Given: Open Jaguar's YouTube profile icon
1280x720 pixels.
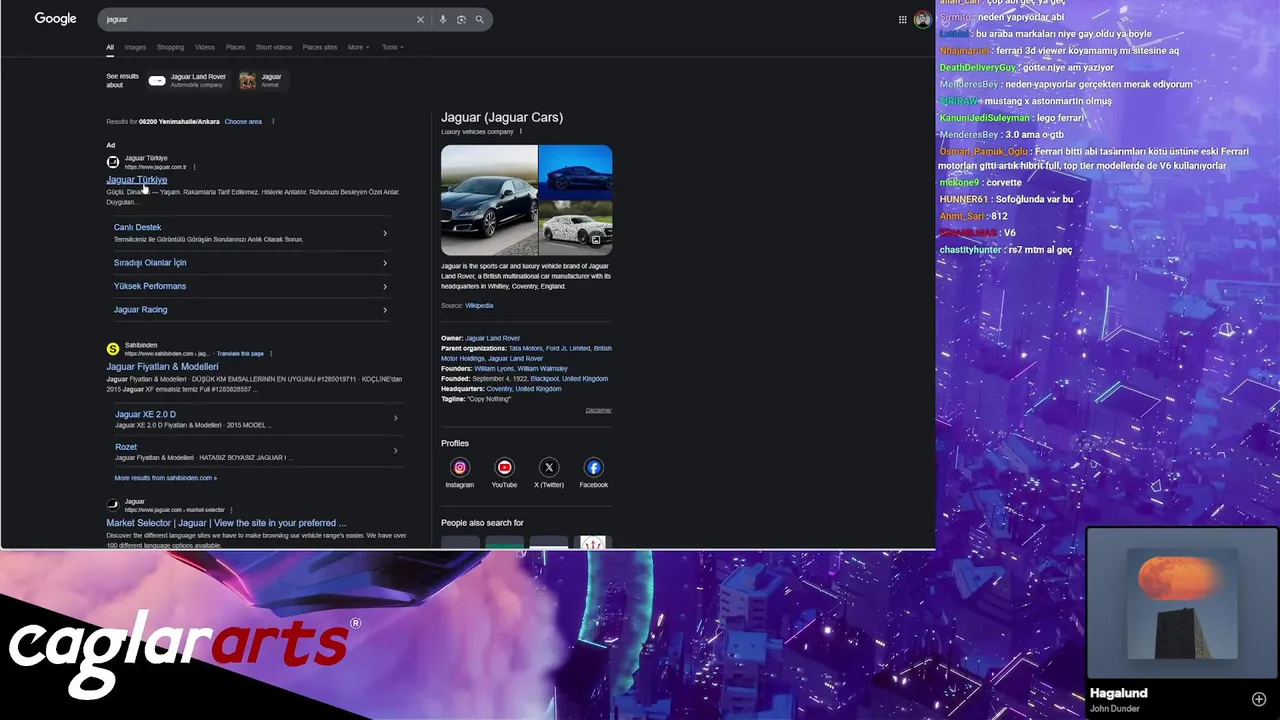Looking at the screenshot, I should click(504, 467).
